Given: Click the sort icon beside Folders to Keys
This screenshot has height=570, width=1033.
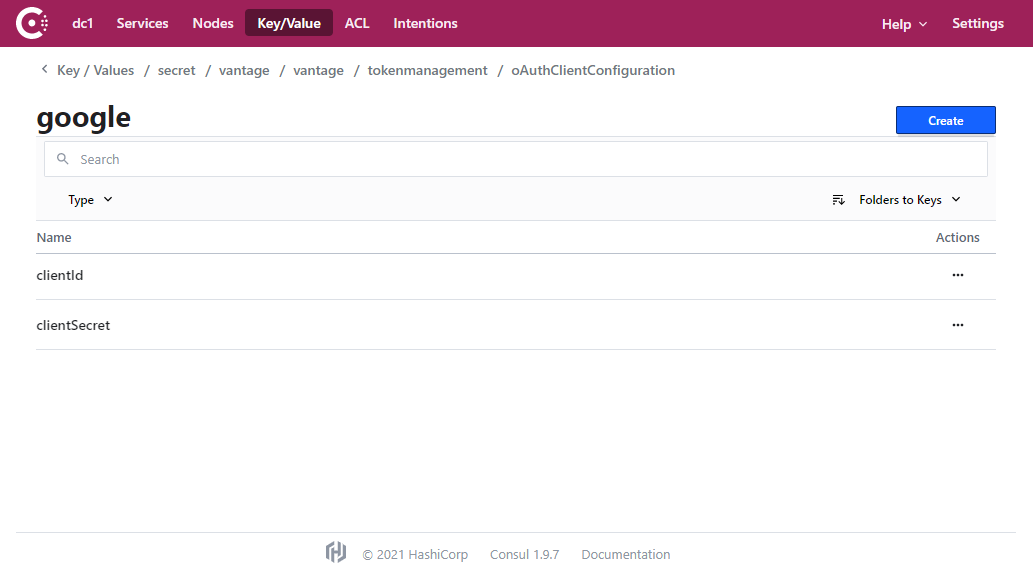Looking at the screenshot, I should pyautogui.click(x=838, y=200).
